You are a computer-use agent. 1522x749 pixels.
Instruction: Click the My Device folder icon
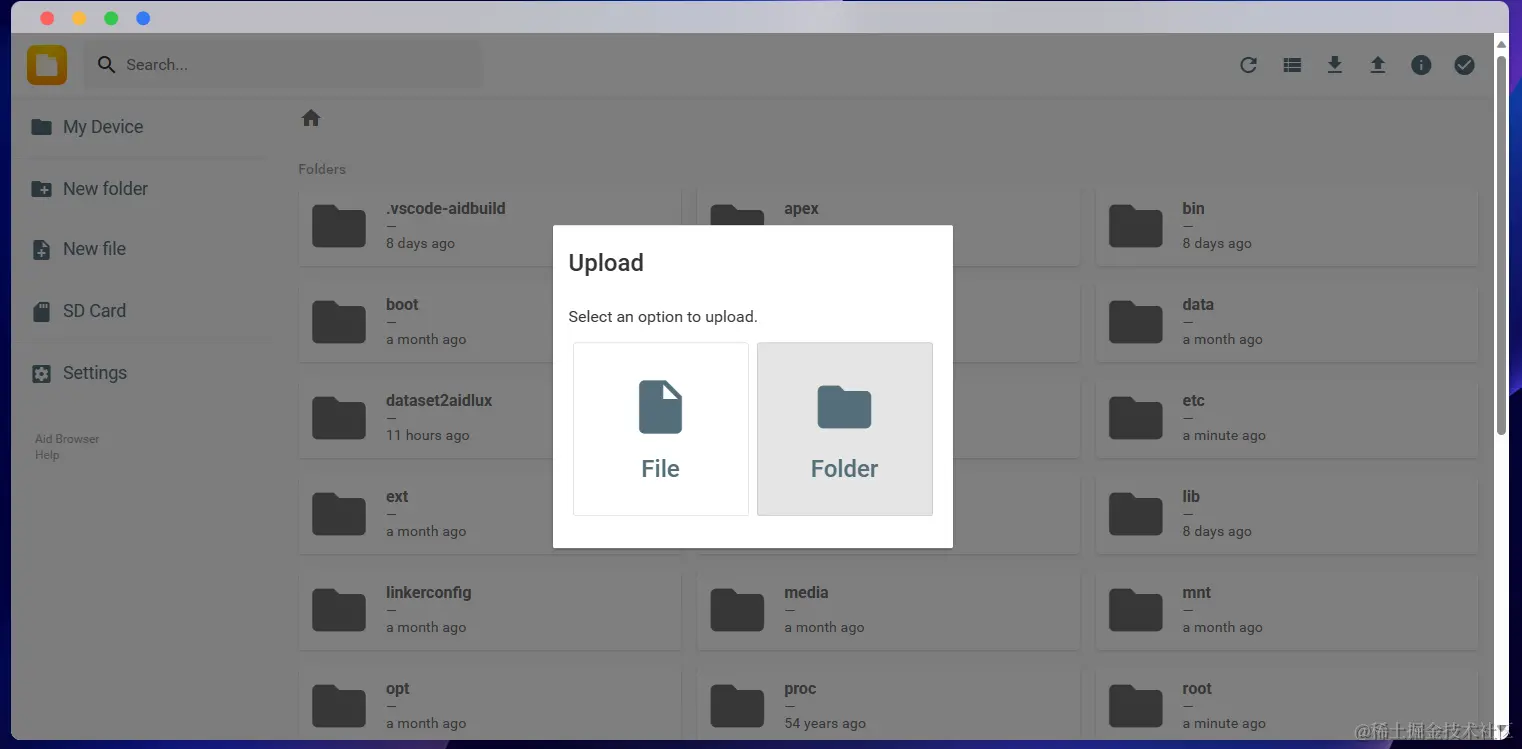pyautogui.click(x=41, y=127)
